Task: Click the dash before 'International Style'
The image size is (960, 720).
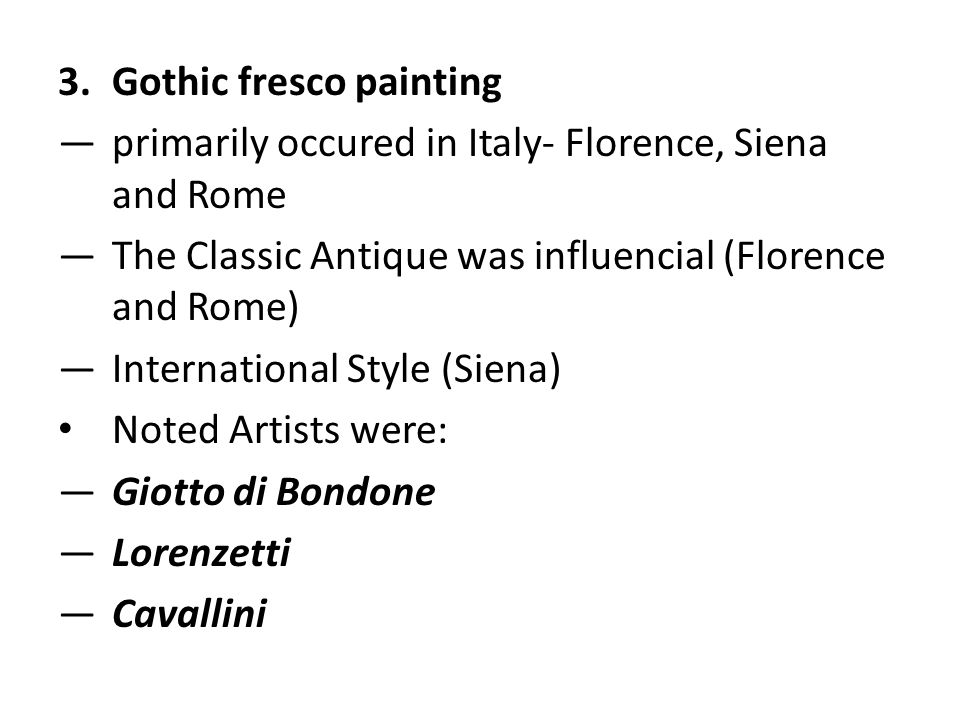Action: (x=77, y=370)
